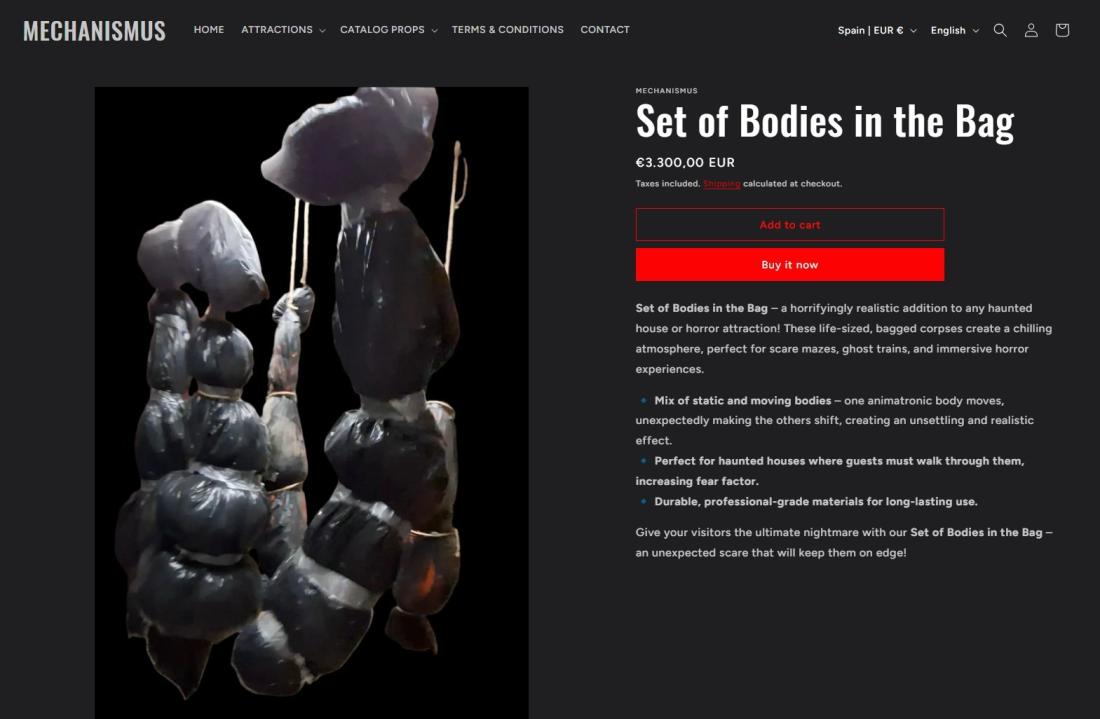Click the Set of Bodies in the Bag title
The width and height of the screenshot is (1100, 719).
tap(825, 122)
